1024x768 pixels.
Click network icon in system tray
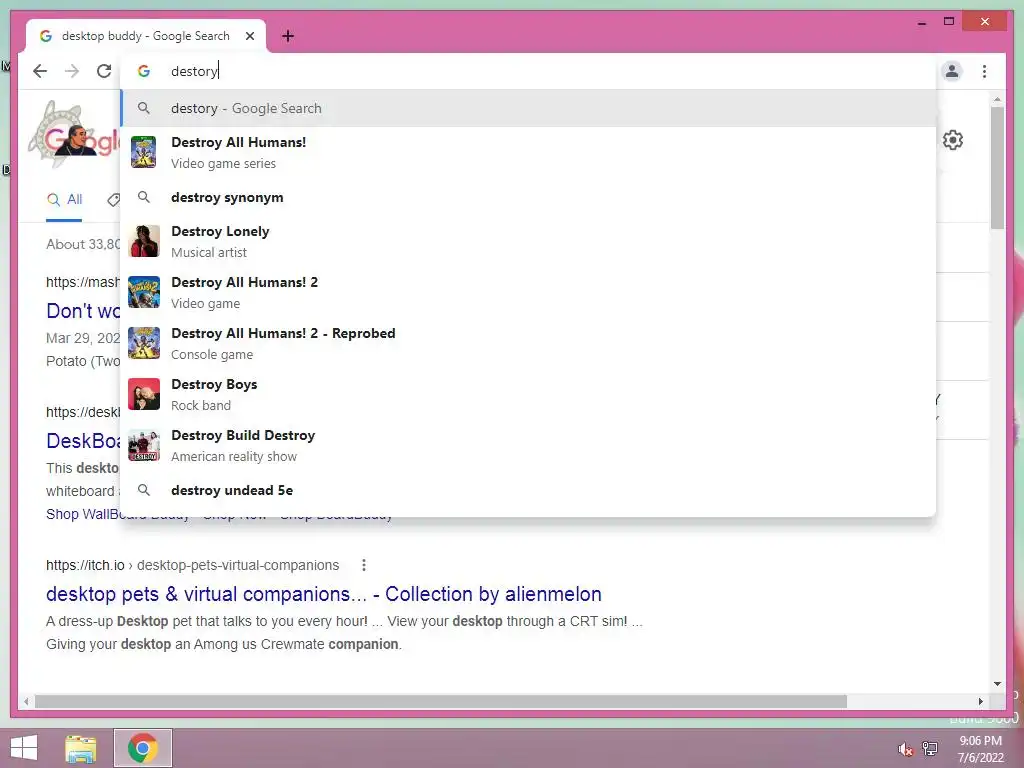pos(930,749)
